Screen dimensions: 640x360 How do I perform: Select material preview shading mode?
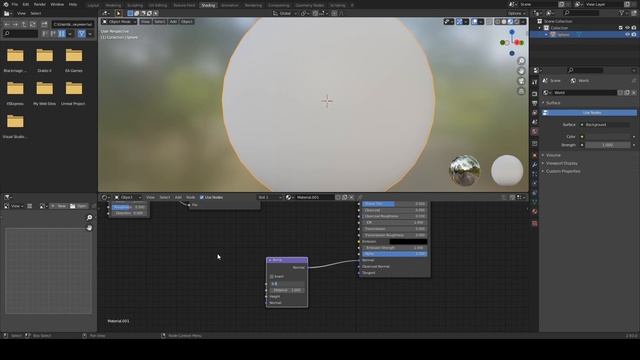click(510, 22)
